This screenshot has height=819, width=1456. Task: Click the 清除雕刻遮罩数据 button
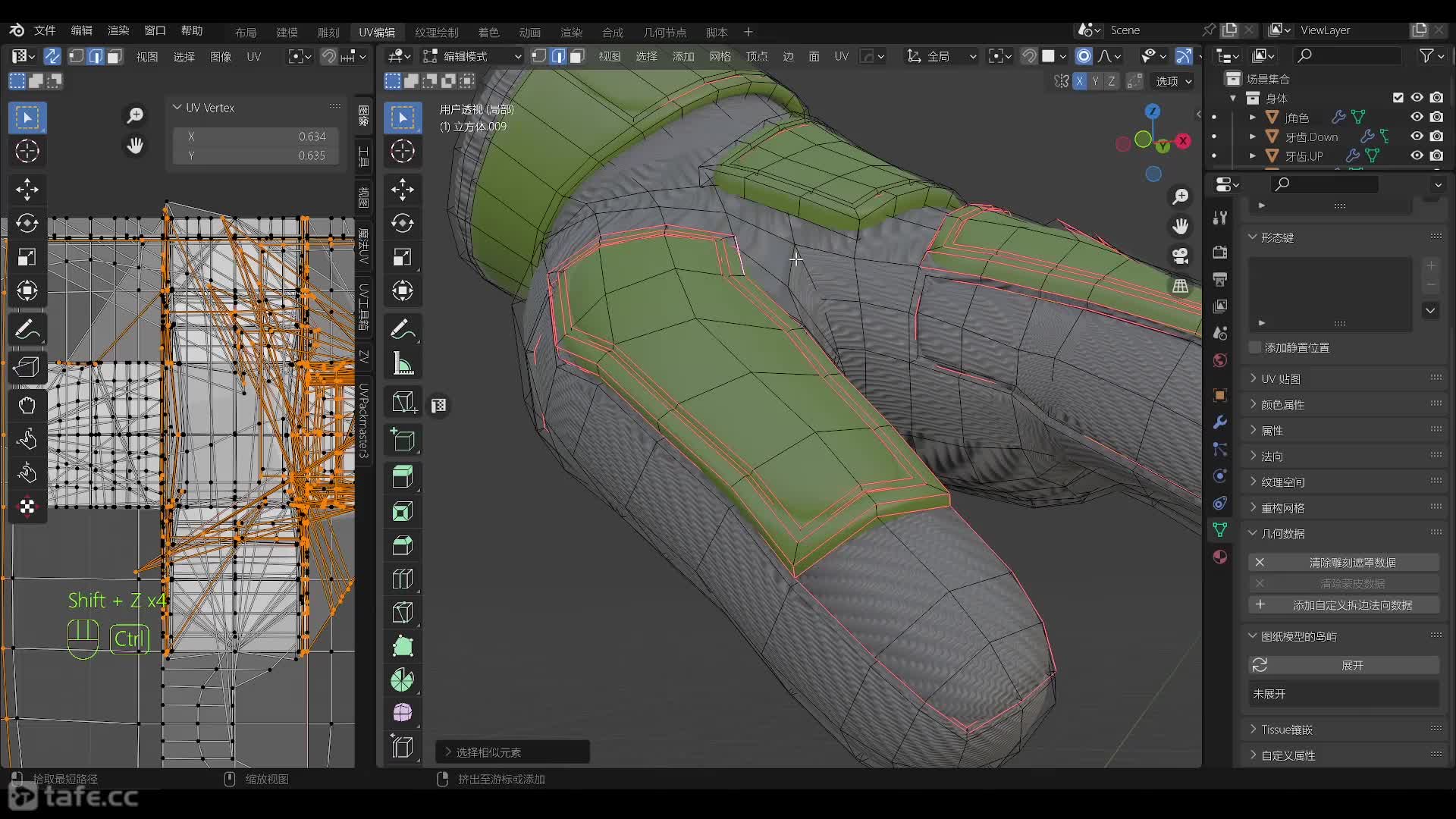tap(1344, 563)
